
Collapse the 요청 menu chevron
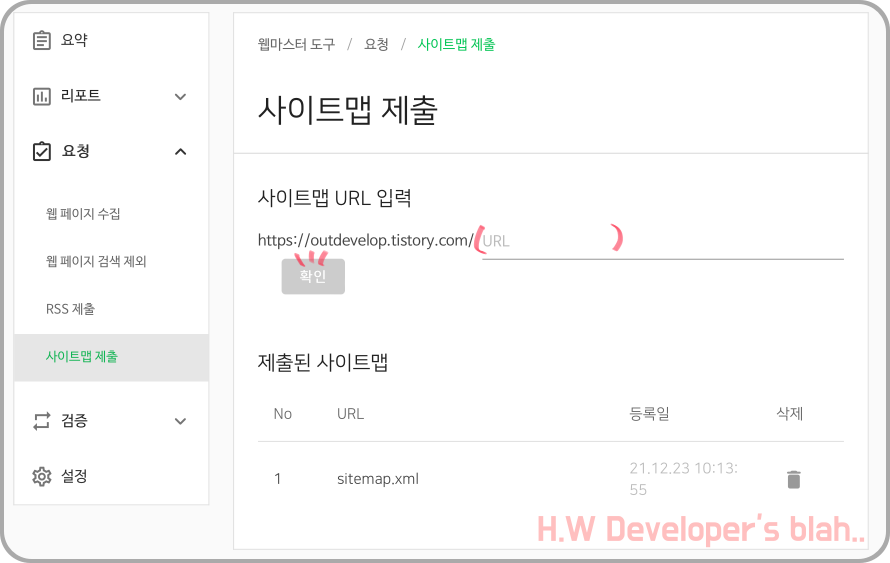(x=180, y=152)
